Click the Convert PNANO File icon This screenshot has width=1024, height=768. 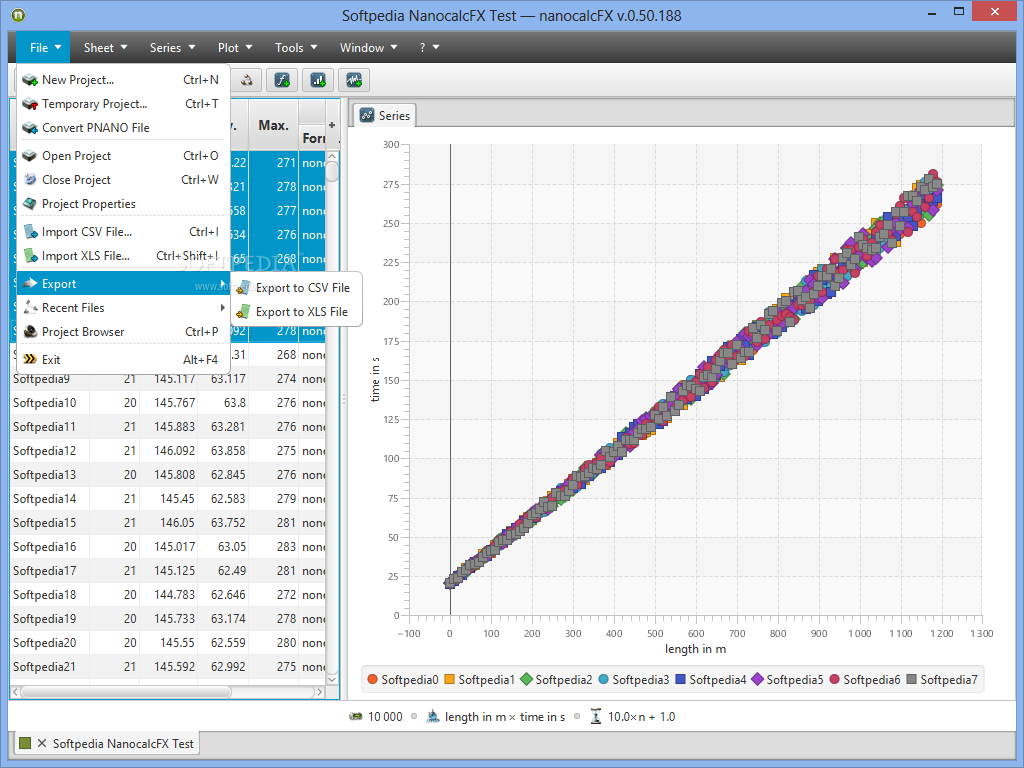30,128
